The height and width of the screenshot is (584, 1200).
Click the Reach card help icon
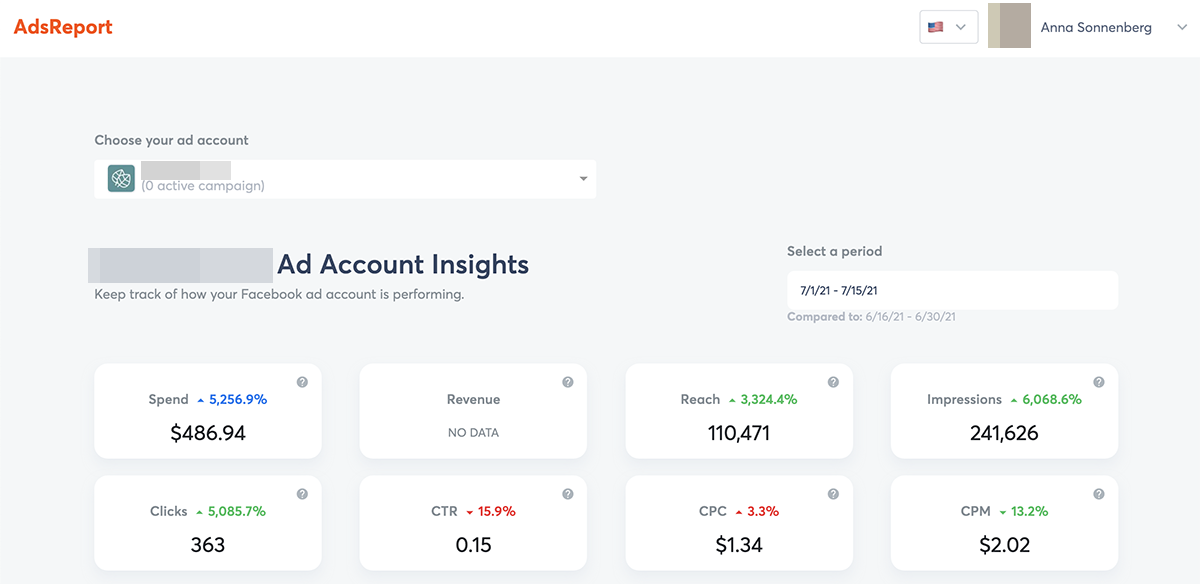pos(833,382)
